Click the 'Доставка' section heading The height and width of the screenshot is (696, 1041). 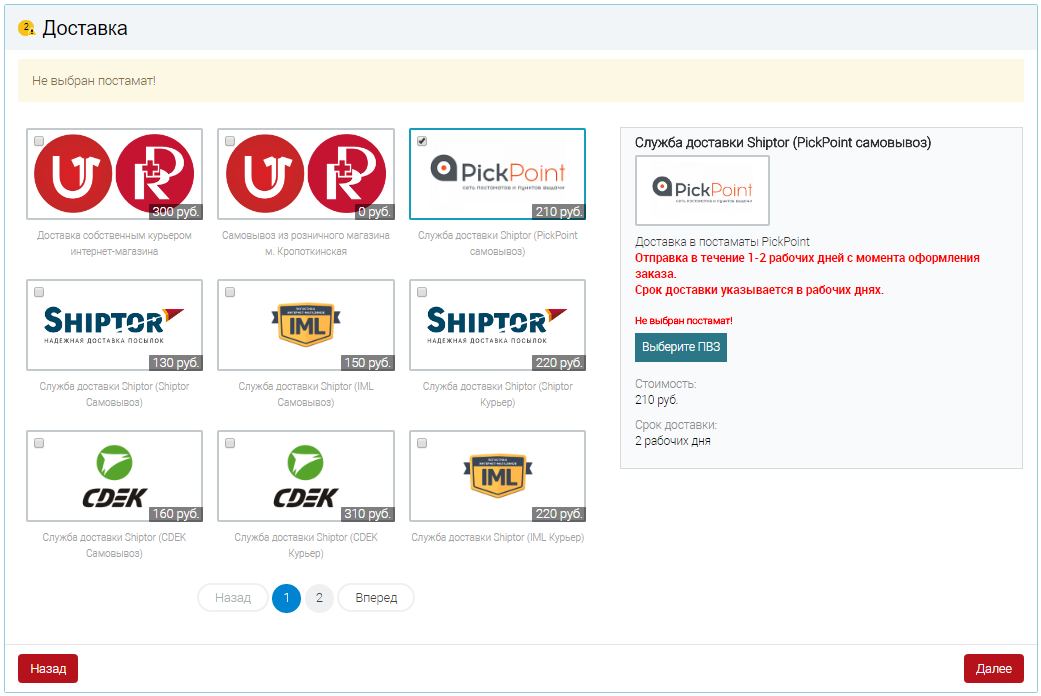(85, 28)
